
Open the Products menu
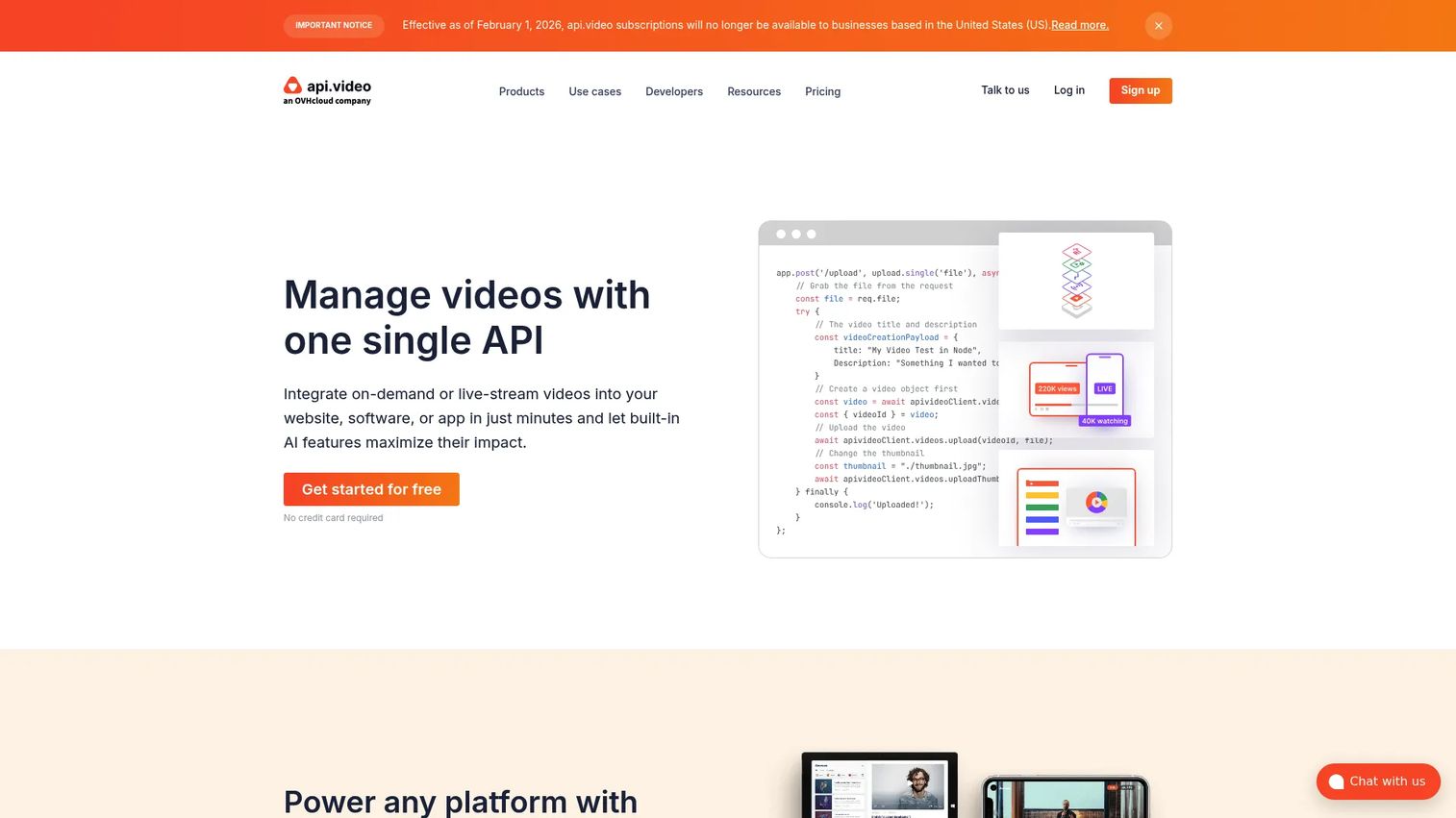[x=521, y=91]
